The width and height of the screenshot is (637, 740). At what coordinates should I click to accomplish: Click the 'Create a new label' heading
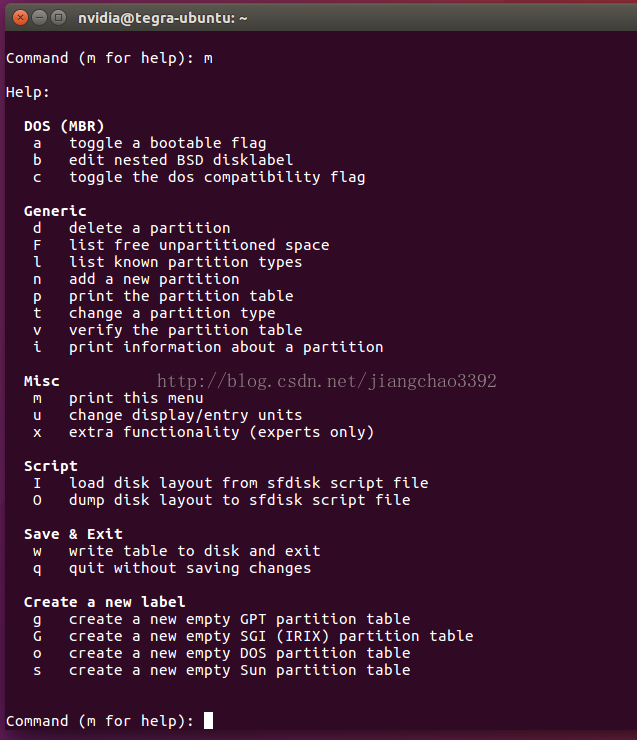pyautogui.click(x=104, y=602)
